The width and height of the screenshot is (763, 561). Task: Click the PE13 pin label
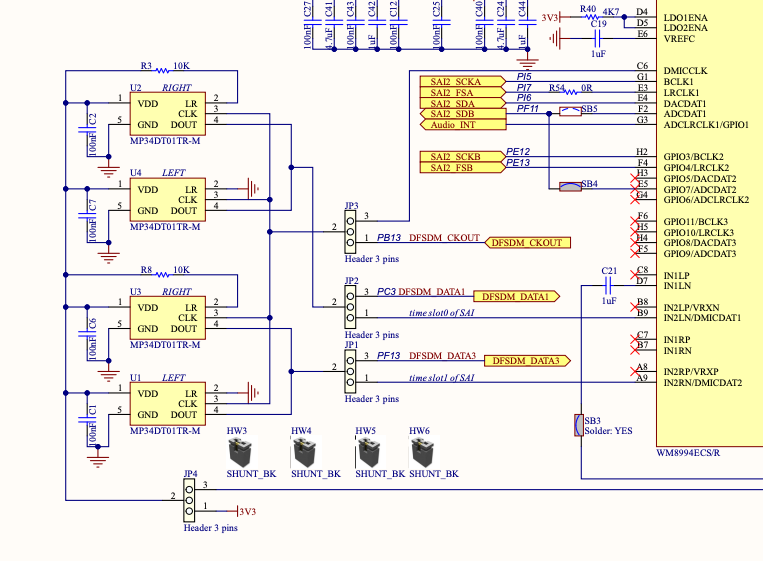coord(518,163)
